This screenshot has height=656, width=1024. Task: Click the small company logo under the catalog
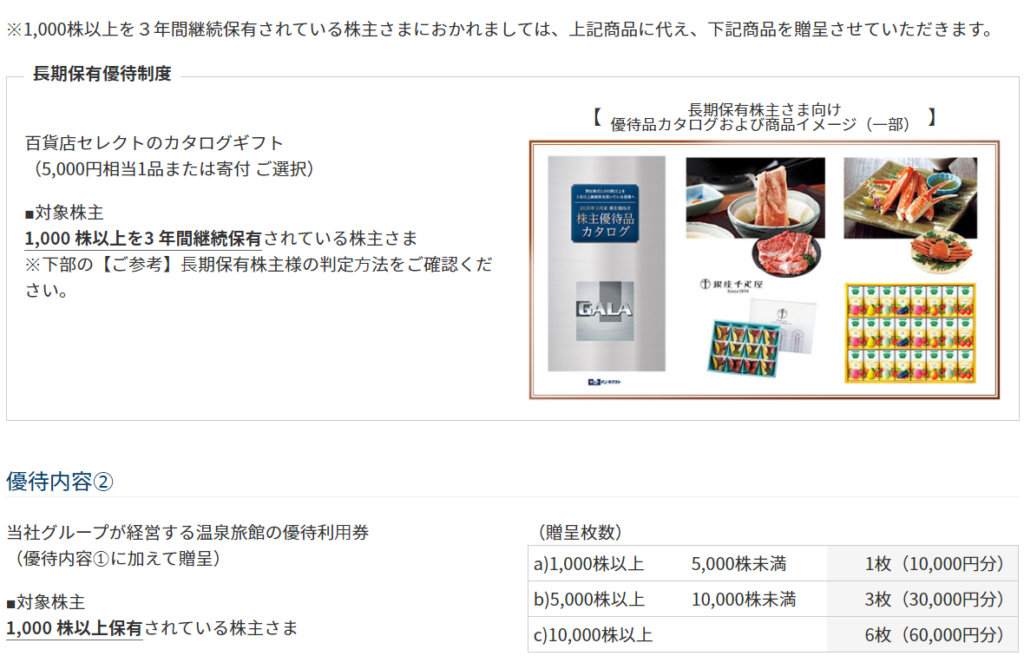click(x=605, y=382)
